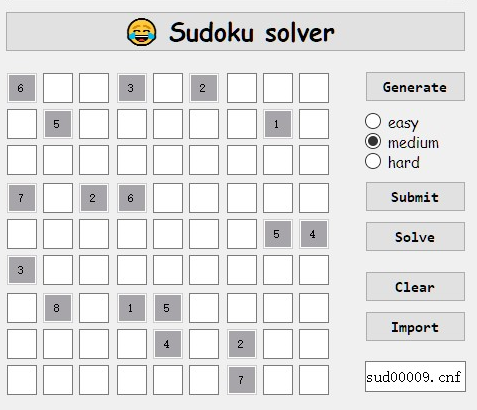Click the given cell with 8 in row seven

(58, 308)
